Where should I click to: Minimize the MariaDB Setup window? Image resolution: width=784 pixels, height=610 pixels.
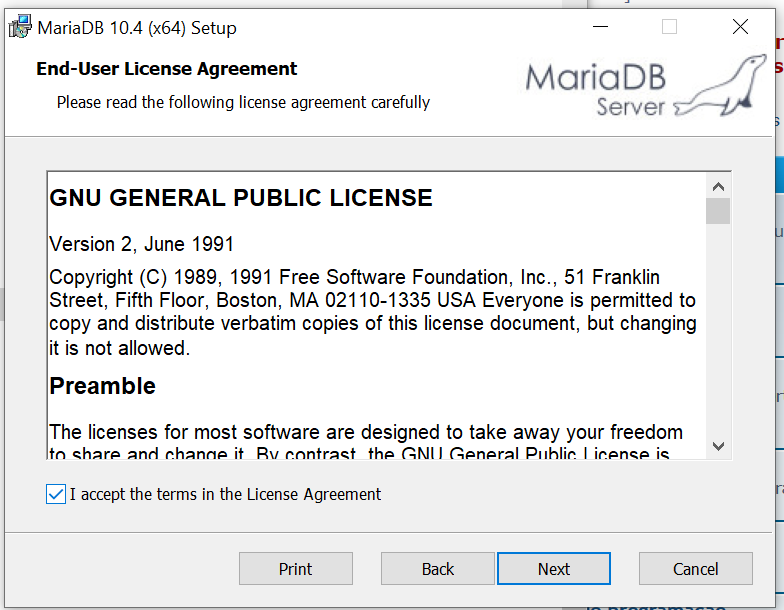[x=600, y=28]
